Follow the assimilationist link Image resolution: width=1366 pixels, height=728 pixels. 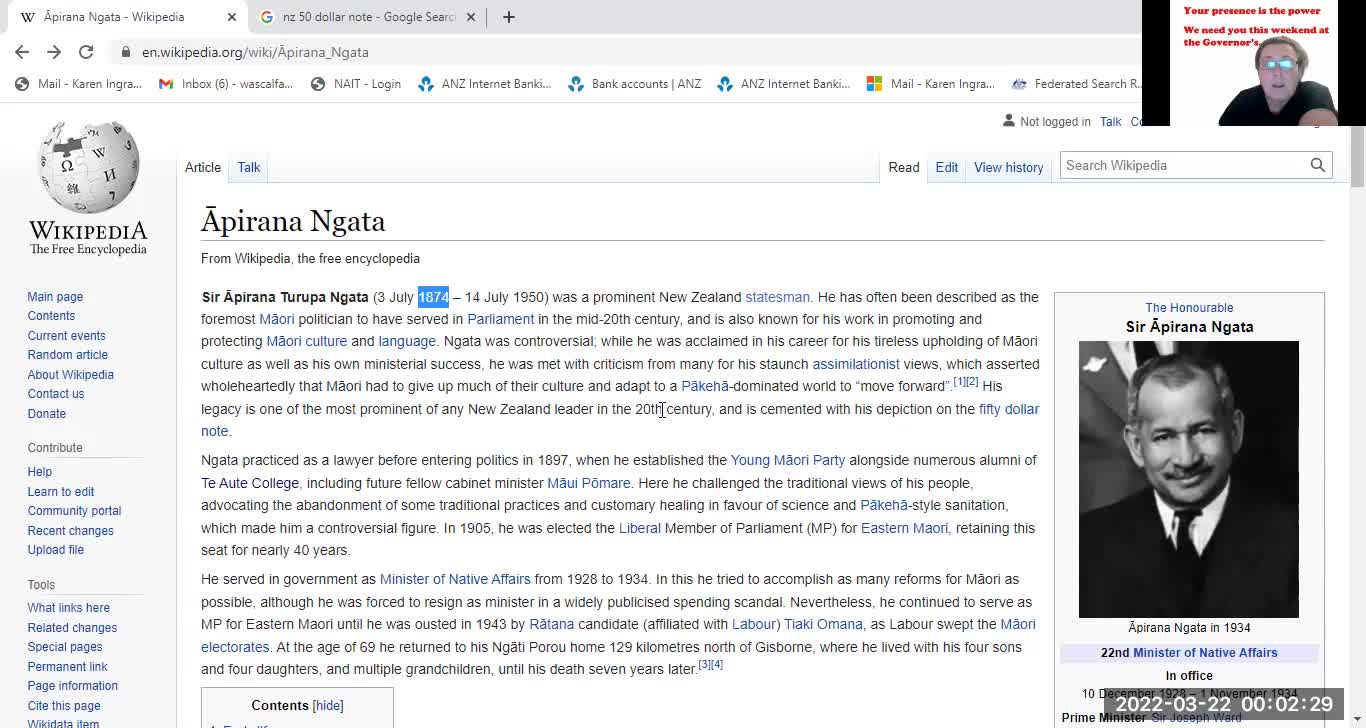point(855,364)
